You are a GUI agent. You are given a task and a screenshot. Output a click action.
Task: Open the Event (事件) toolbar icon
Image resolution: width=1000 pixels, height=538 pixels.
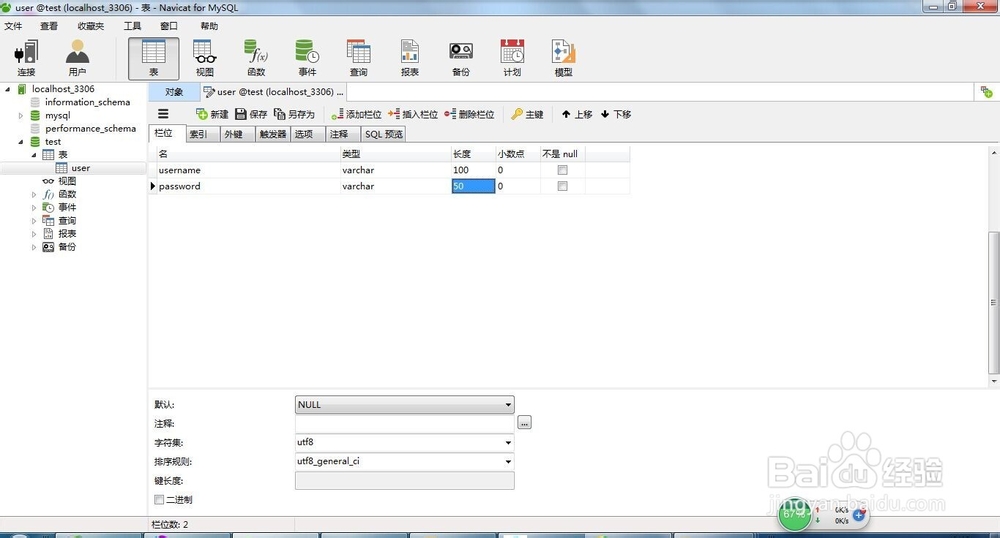[307, 59]
